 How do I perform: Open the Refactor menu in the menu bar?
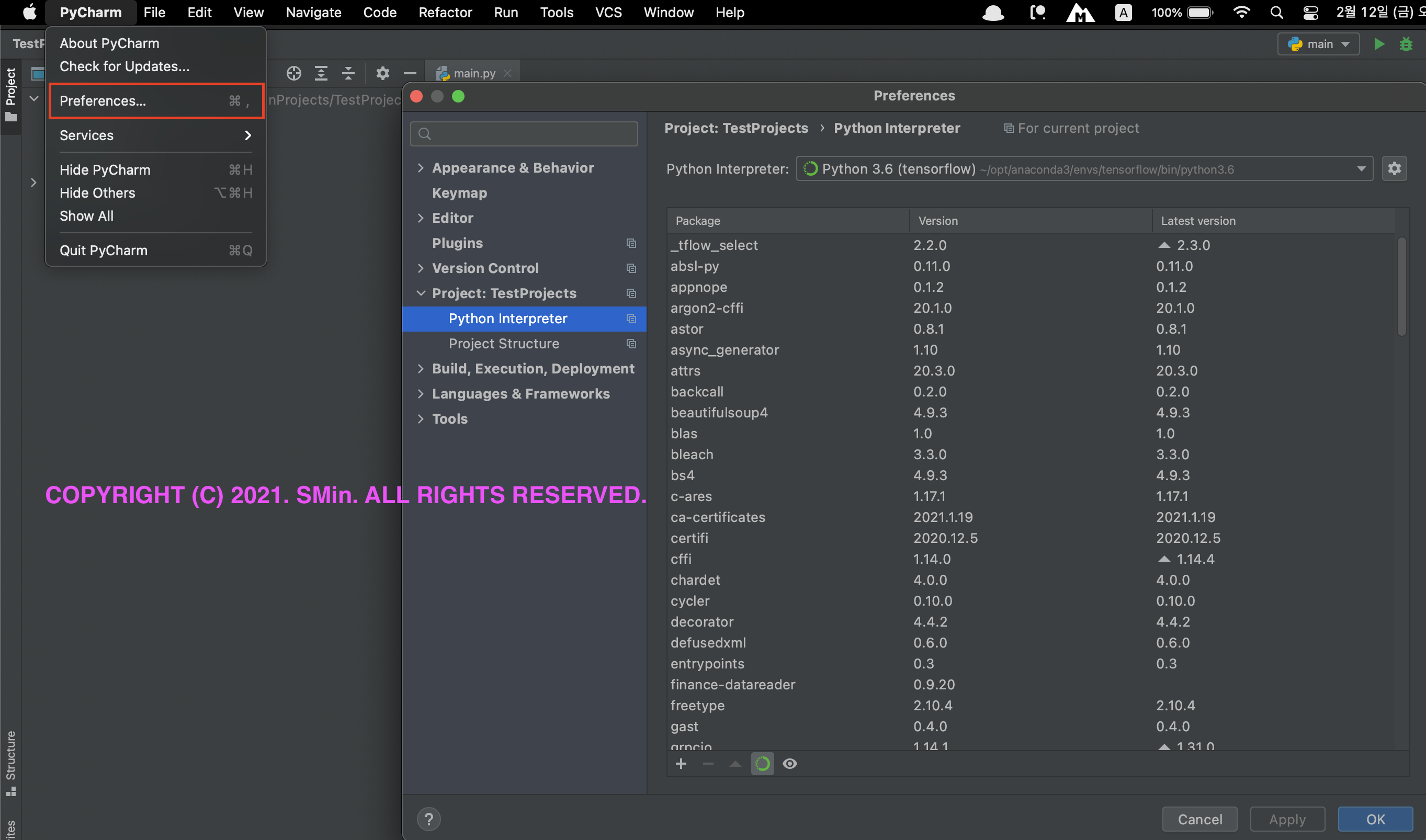(445, 13)
